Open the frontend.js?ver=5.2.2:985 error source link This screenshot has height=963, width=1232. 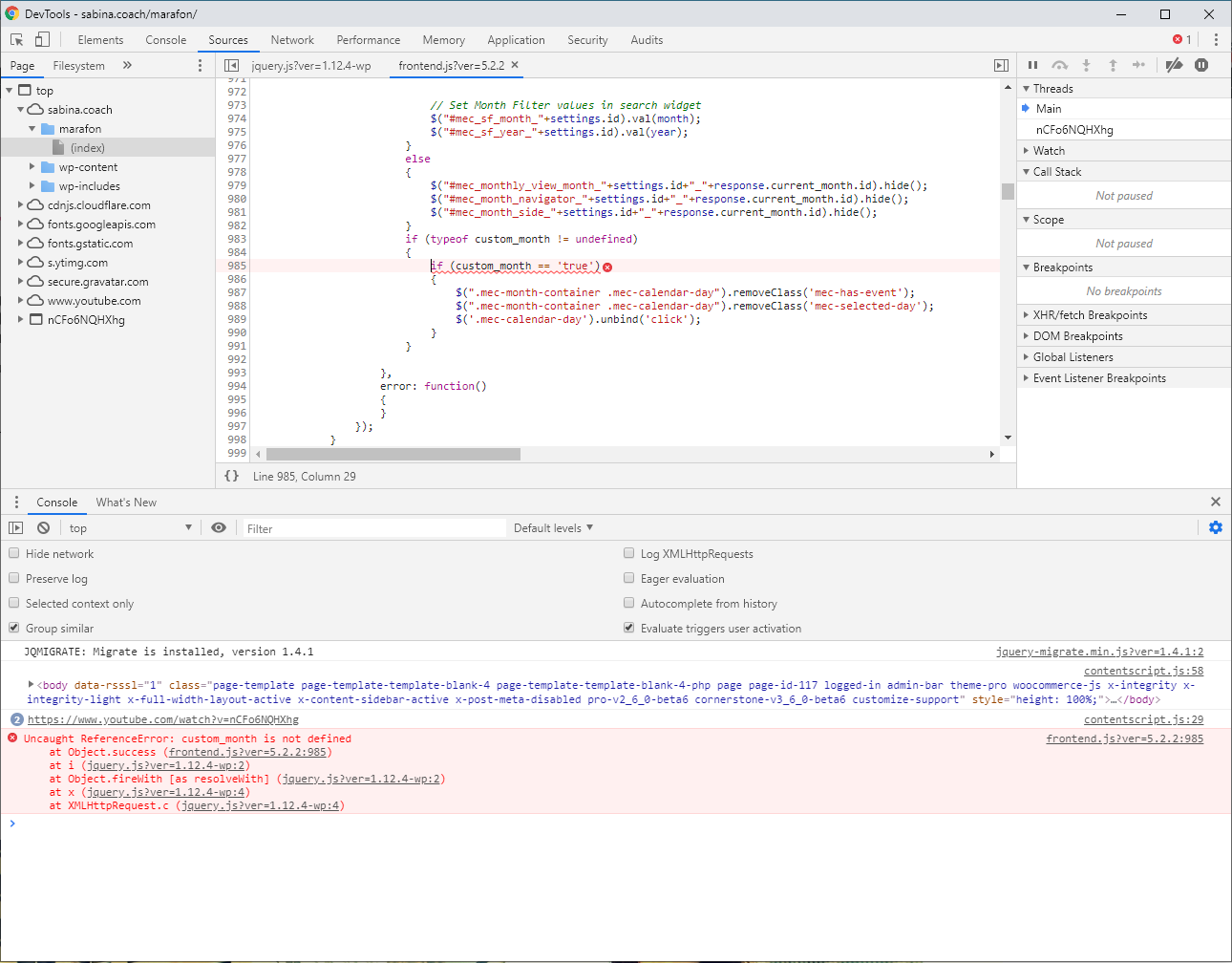point(1124,738)
